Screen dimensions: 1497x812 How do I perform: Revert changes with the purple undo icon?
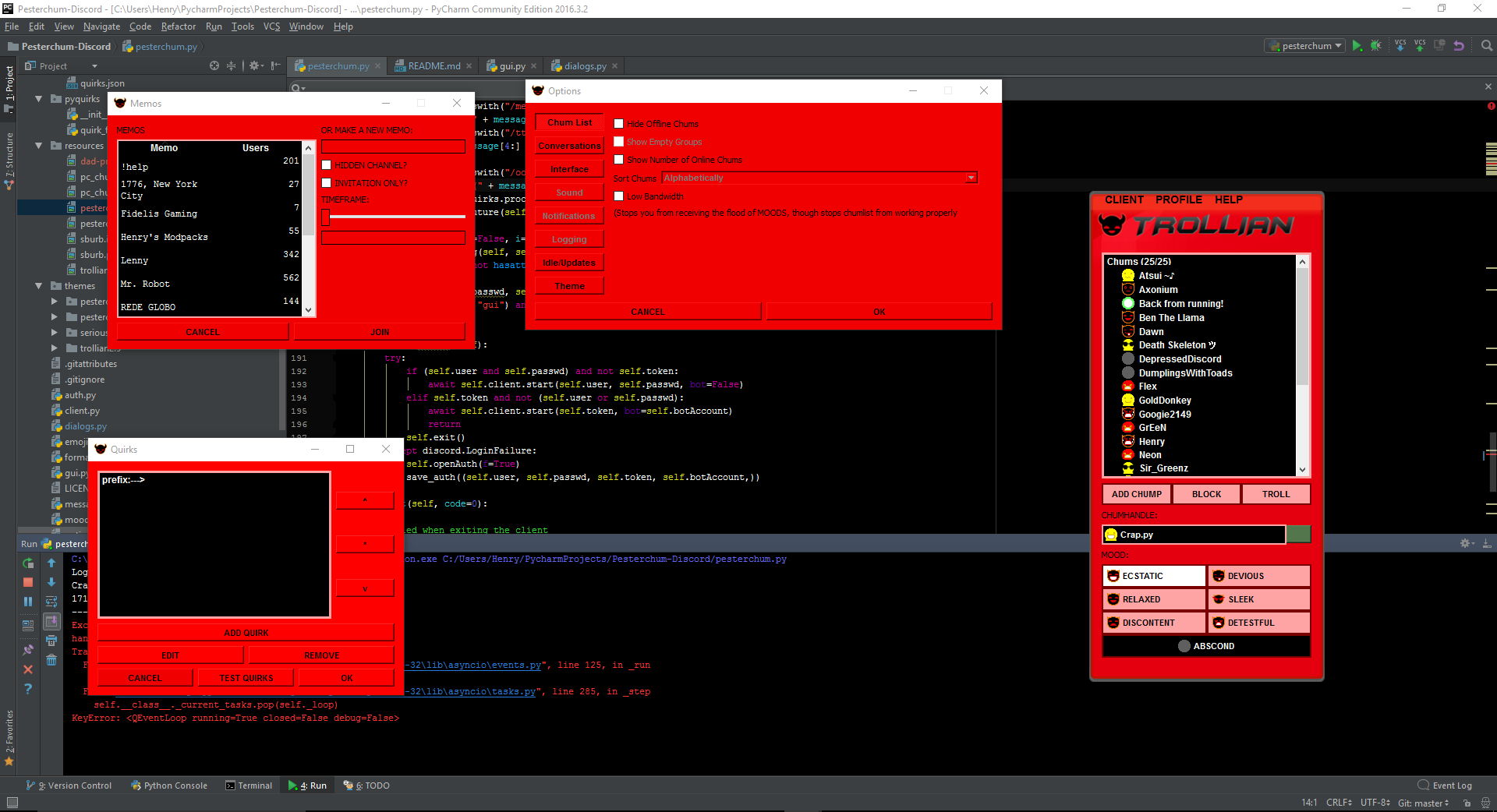1459,46
